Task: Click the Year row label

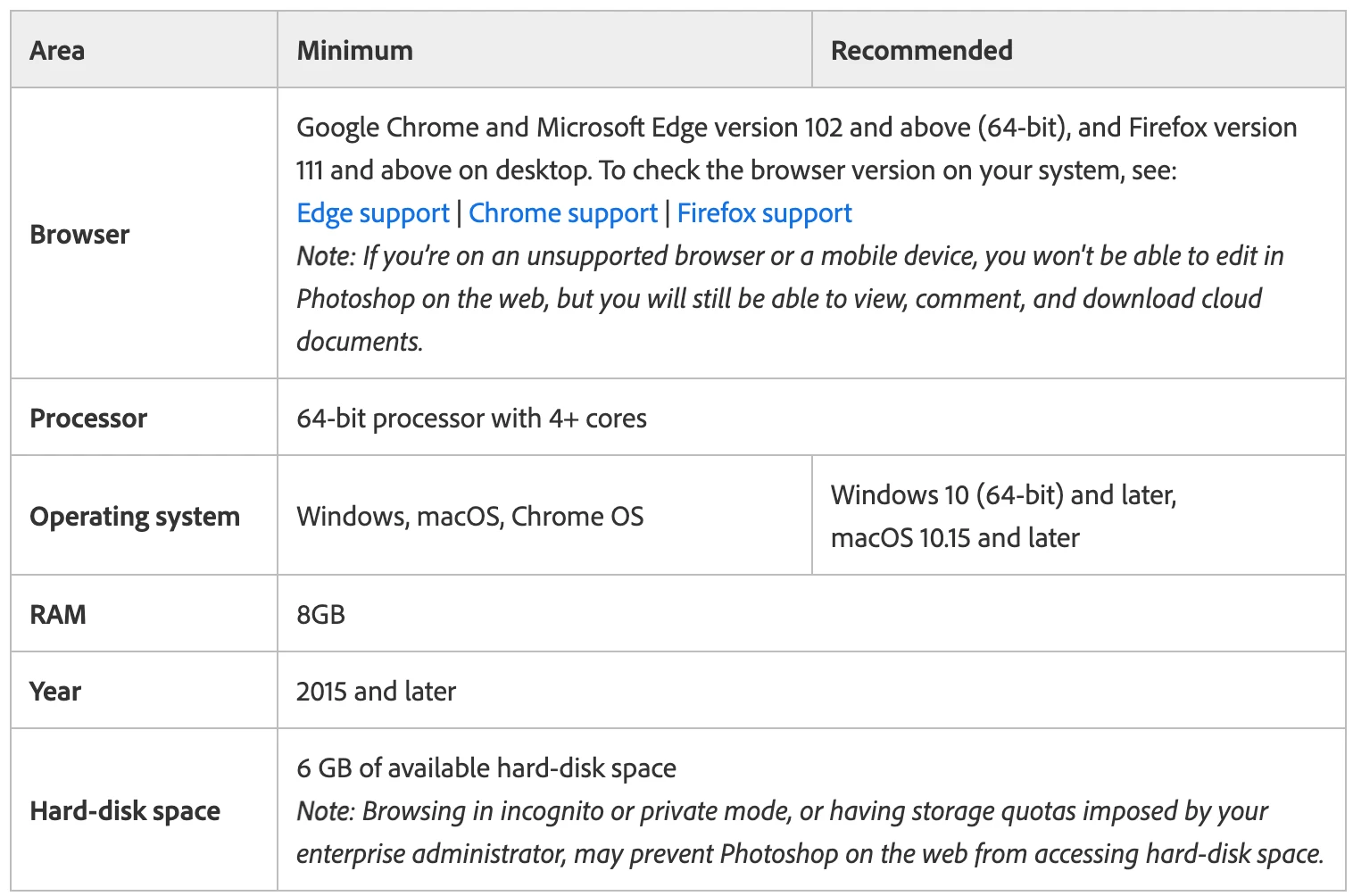Action: pyautogui.click(x=55, y=692)
